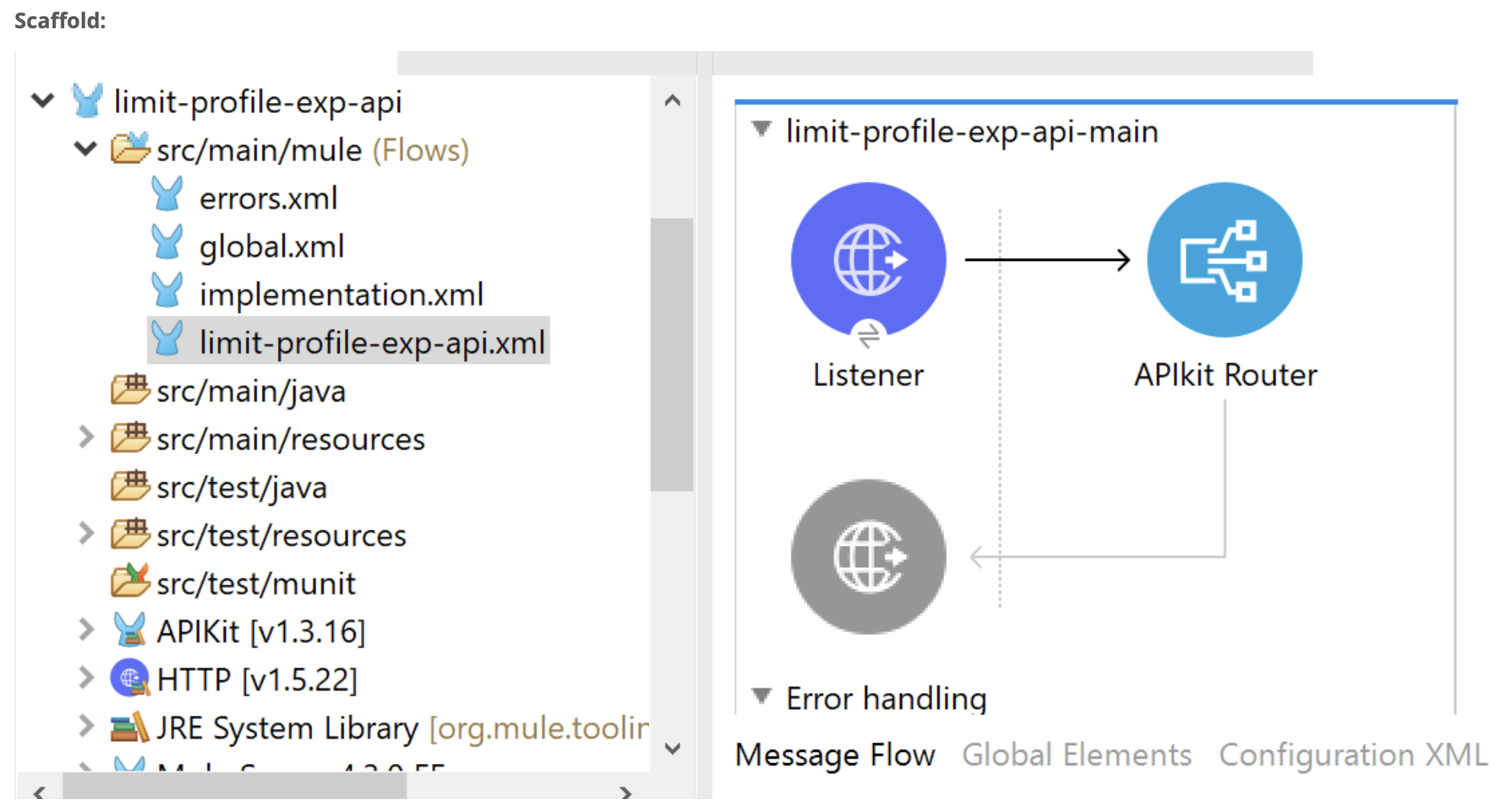Click the errors.xml Mule file icon
This screenshot has height=812, width=1502.
click(x=167, y=194)
